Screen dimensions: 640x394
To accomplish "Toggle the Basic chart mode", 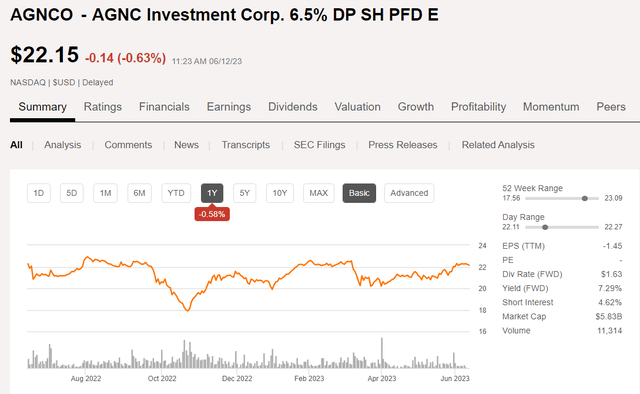I will click(359, 193).
